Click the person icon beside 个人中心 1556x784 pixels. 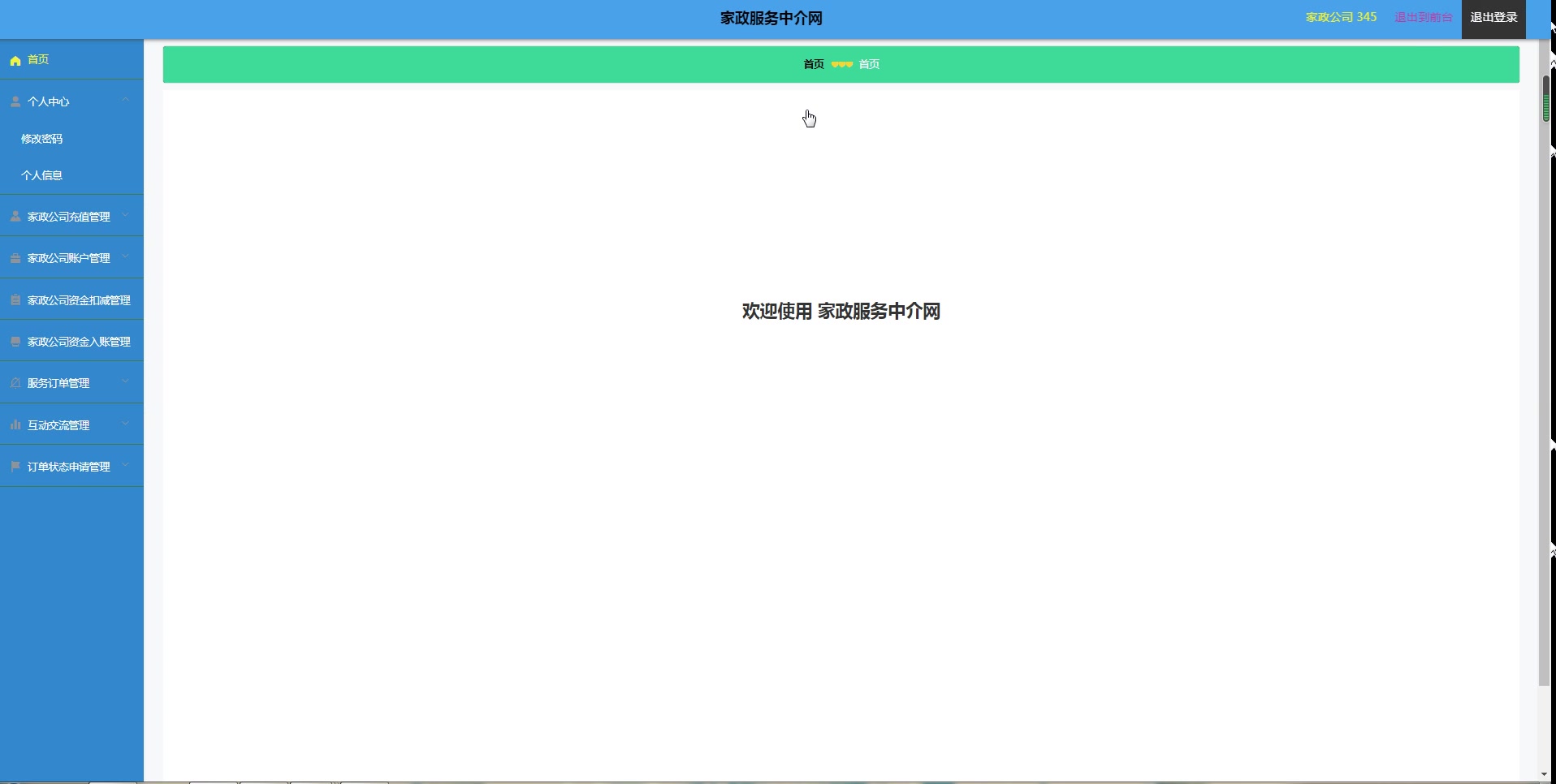pos(15,101)
